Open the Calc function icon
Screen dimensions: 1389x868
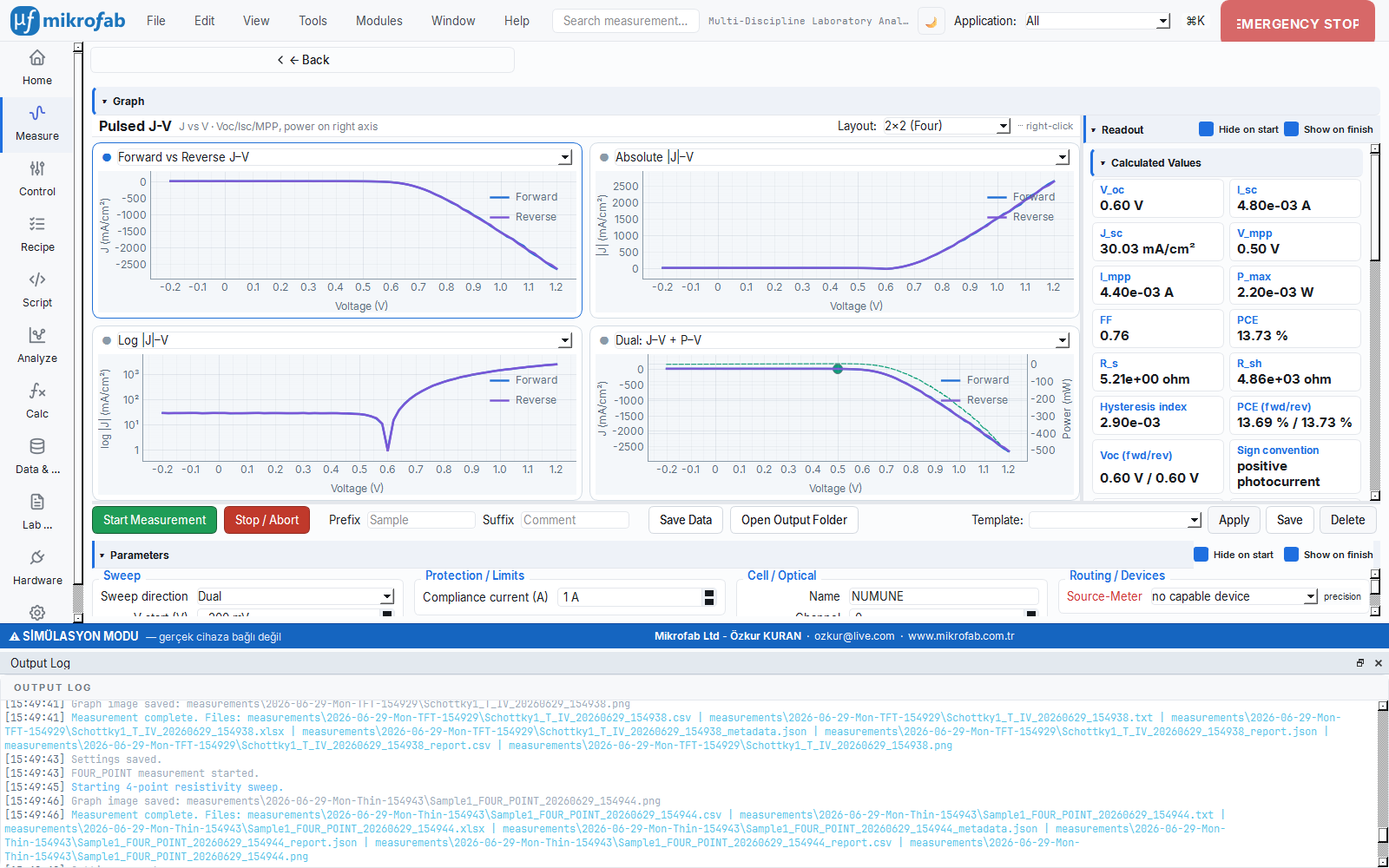(x=37, y=391)
